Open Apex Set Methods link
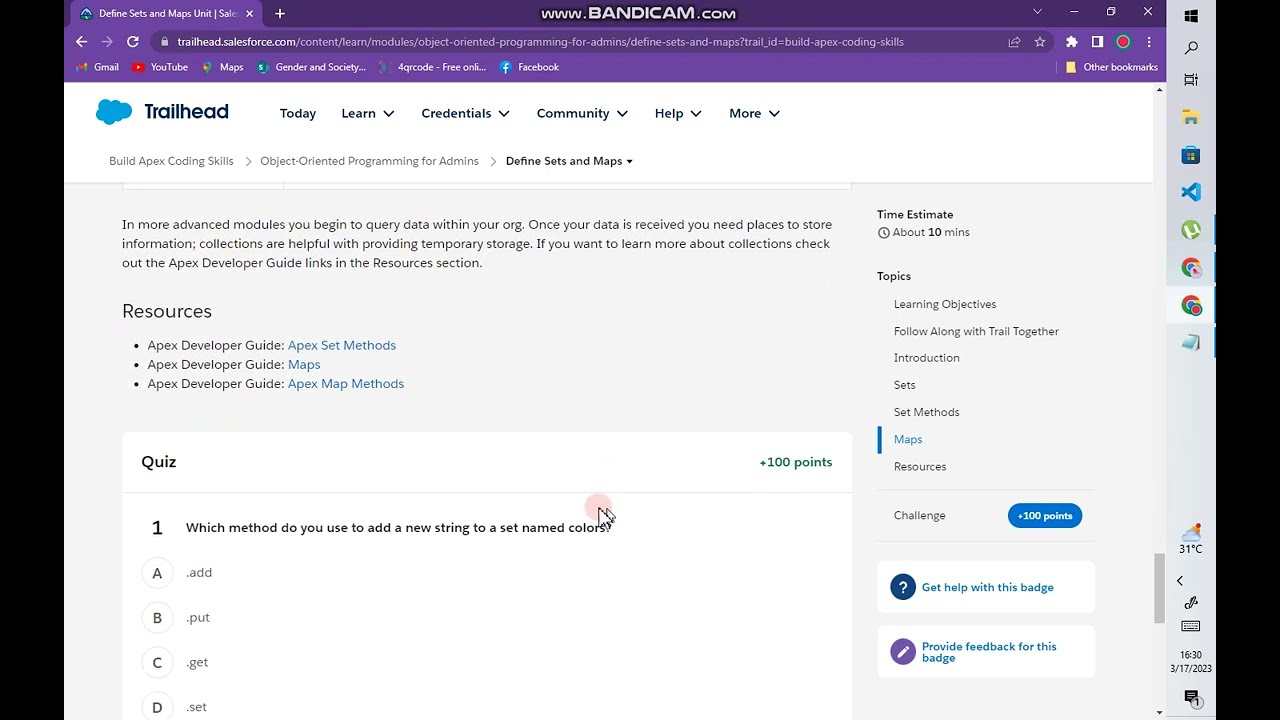Screen dimensions: 1280x720 342,345
